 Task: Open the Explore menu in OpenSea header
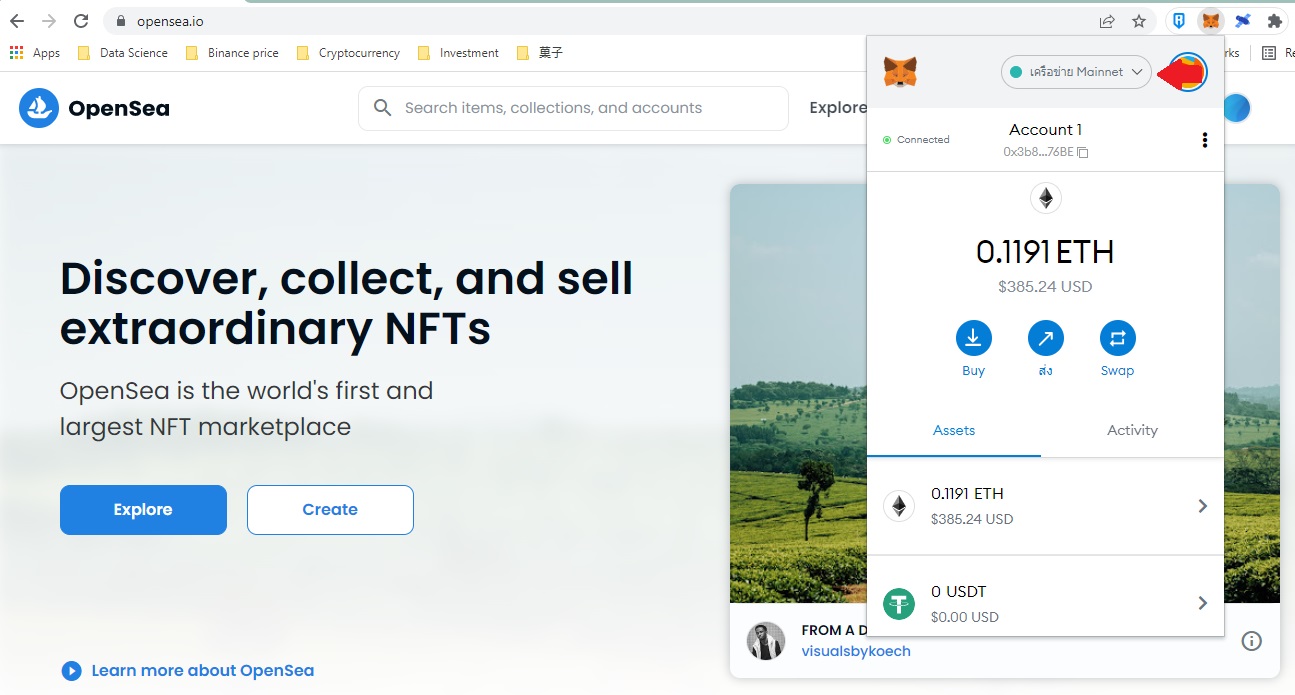click(838, 108)
